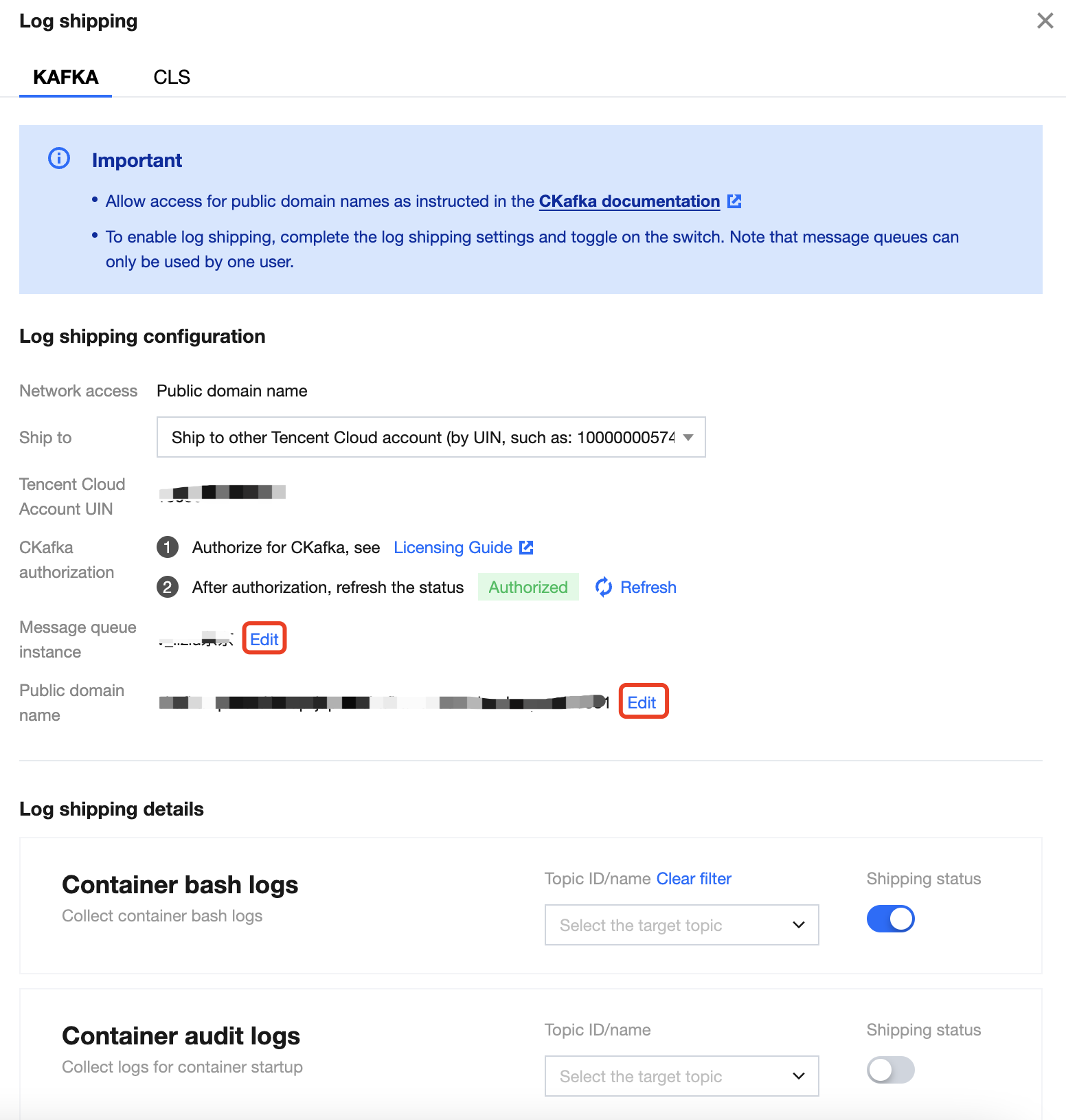Edit the Message queue instance
Screen dimensions: 1066x1120
tap(264, 640)
